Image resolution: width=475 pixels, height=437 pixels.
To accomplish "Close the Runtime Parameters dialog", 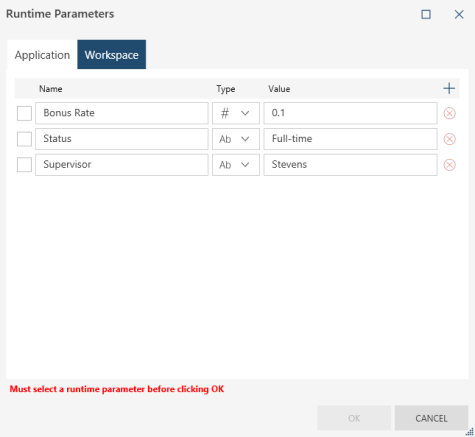I will pos(459,14).
